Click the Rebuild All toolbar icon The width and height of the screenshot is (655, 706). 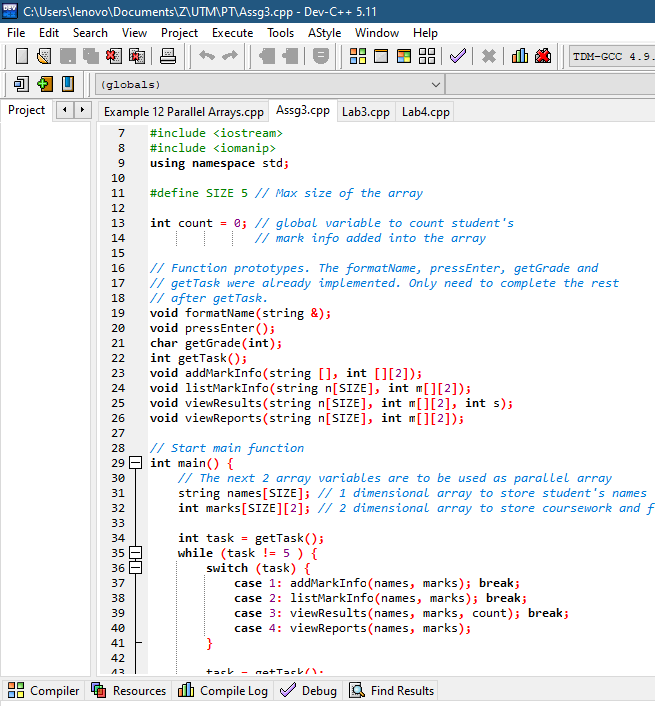tap(427, 56)
